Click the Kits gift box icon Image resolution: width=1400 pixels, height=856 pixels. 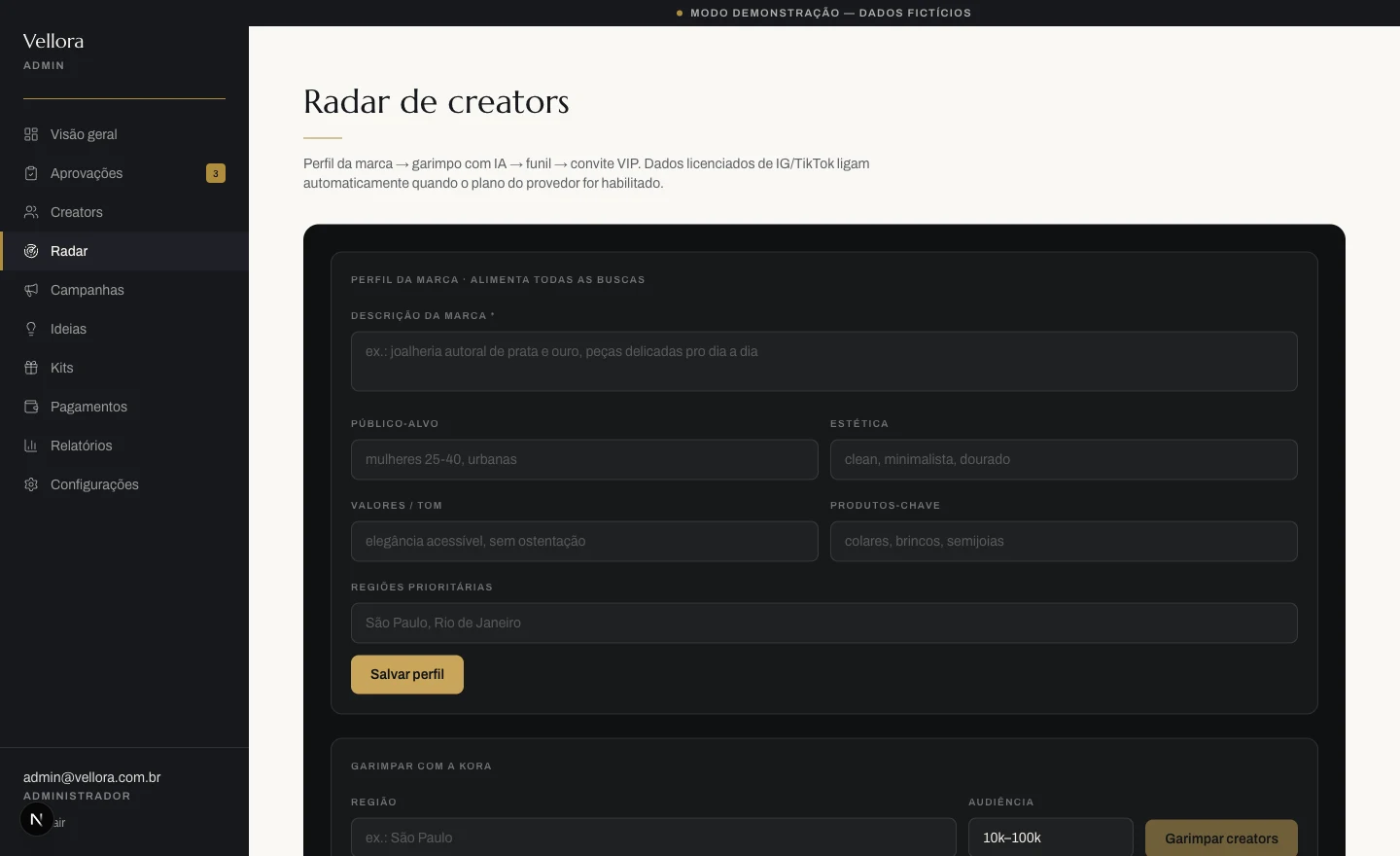31,368
